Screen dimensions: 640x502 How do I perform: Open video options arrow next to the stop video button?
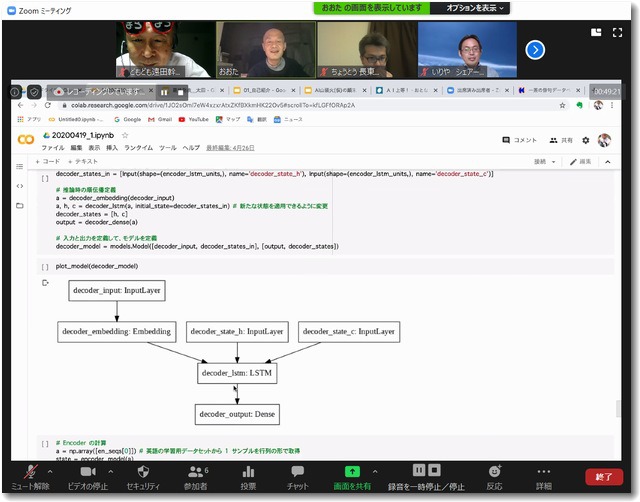tap(111, 471)
